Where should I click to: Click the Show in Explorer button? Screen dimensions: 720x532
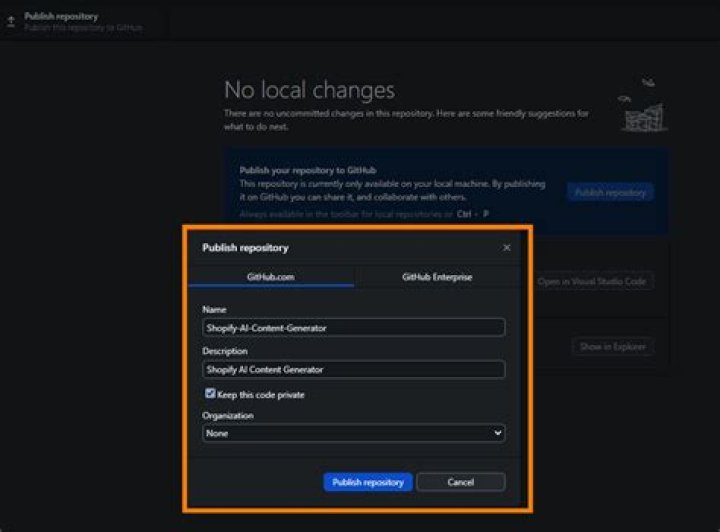(613, 347)
